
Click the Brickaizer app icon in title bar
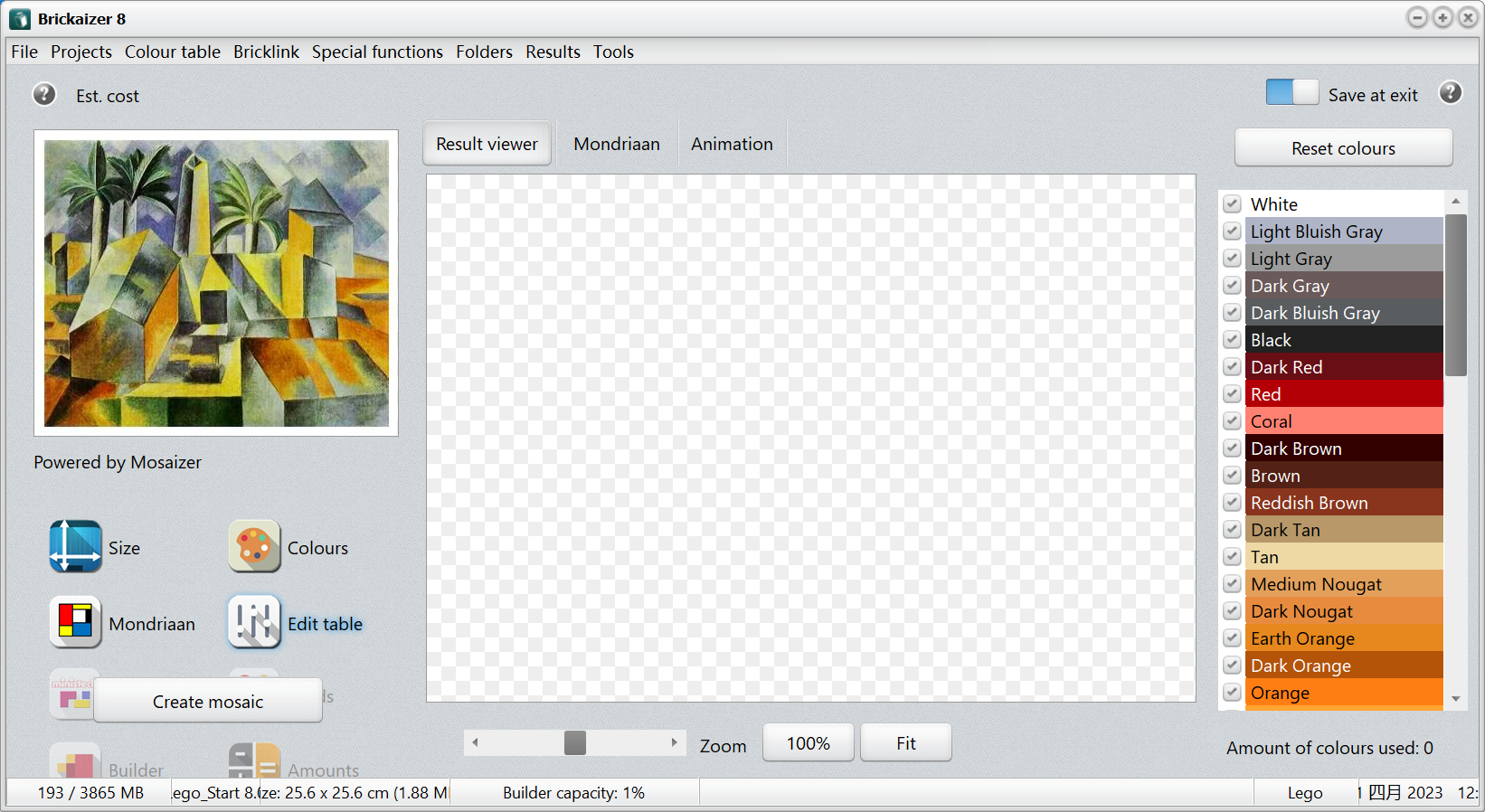pyautogui.click(x=20, y=19)
